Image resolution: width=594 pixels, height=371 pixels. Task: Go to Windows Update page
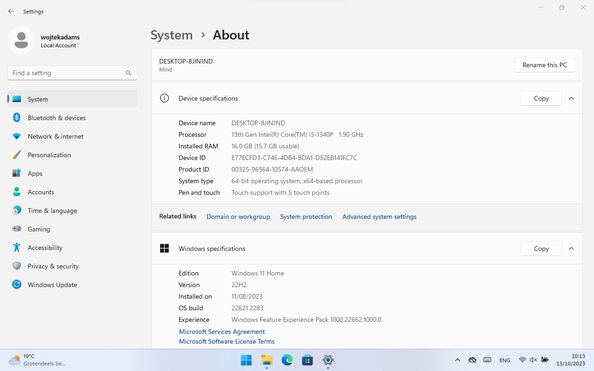point(72,285)
